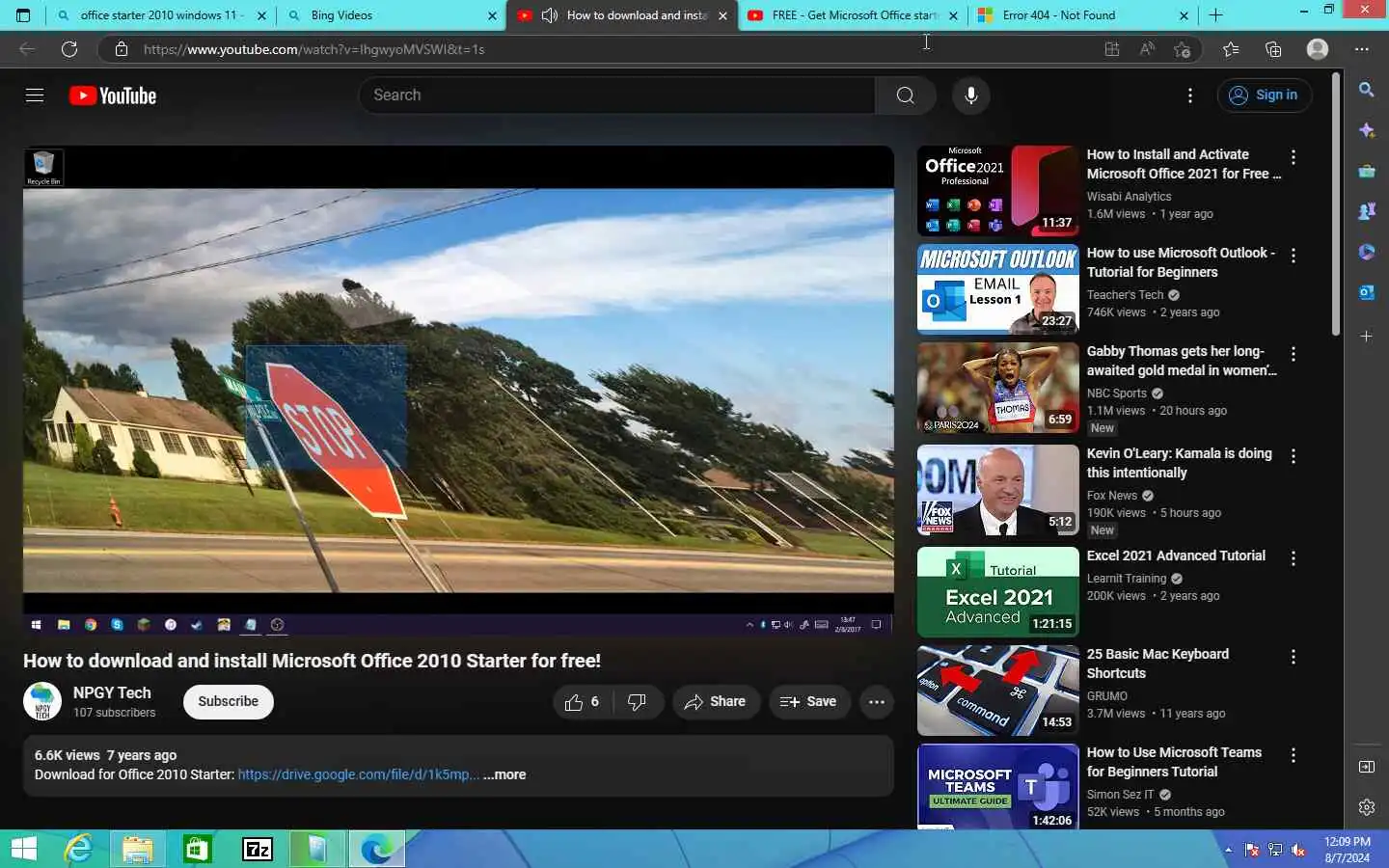The image size is (1389, 868).
Task: Add an app to sidebar with plus icon
Action: (x=1367, y=337)
